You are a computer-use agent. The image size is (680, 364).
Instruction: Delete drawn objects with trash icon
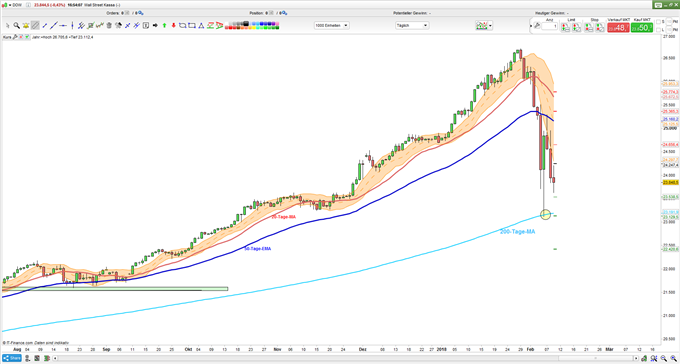pyautogui.click(x=109, y=25)
